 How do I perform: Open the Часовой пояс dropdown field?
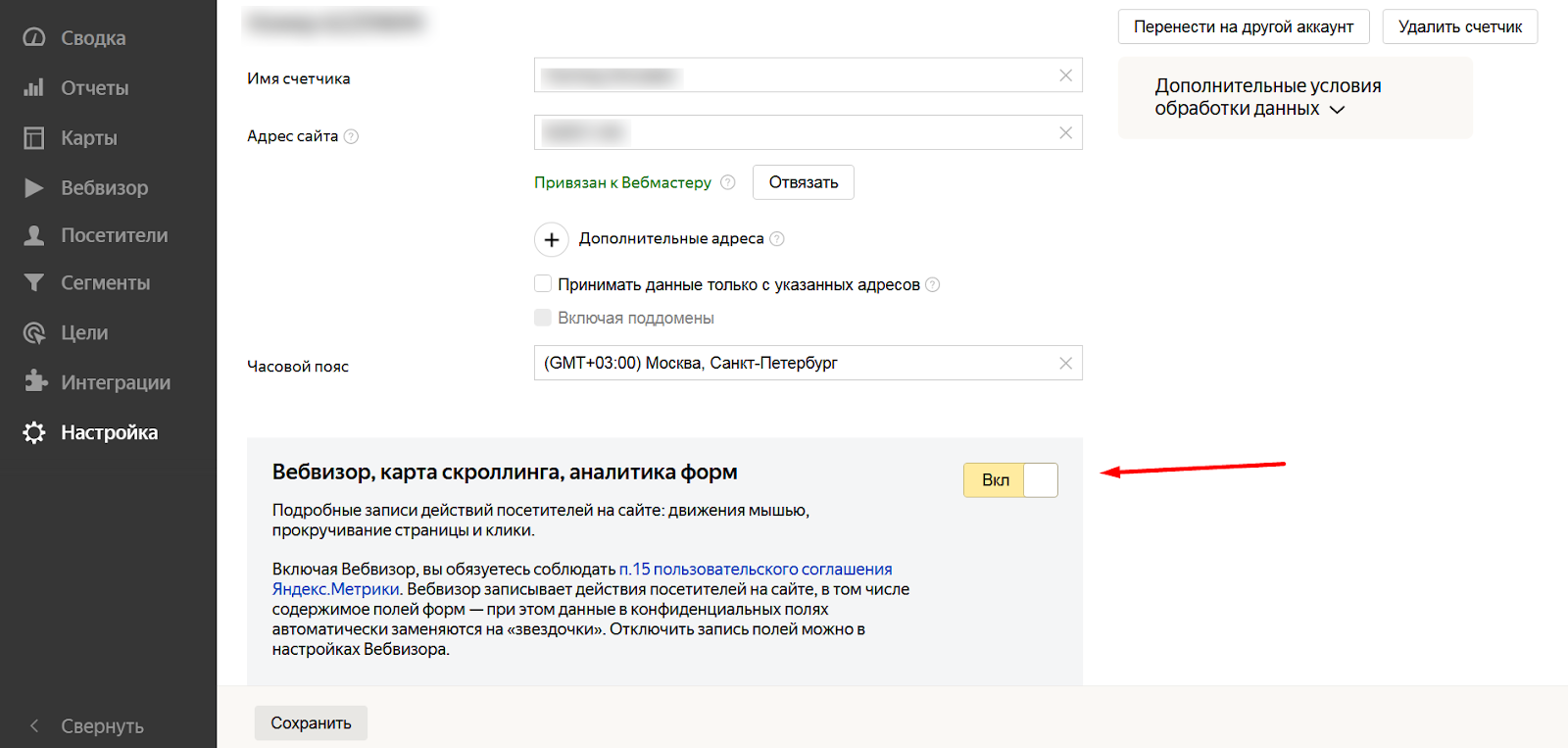[808, 363]
